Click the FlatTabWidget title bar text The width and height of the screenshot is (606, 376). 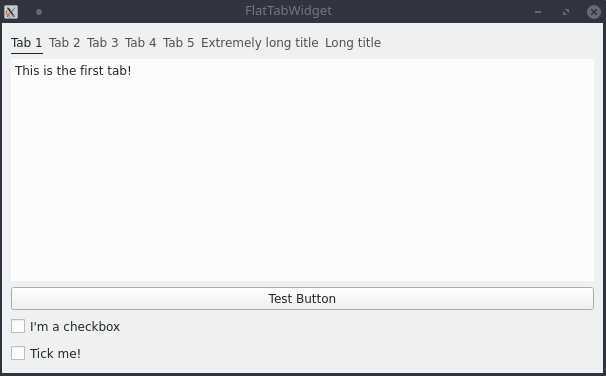tap(288, 11)
